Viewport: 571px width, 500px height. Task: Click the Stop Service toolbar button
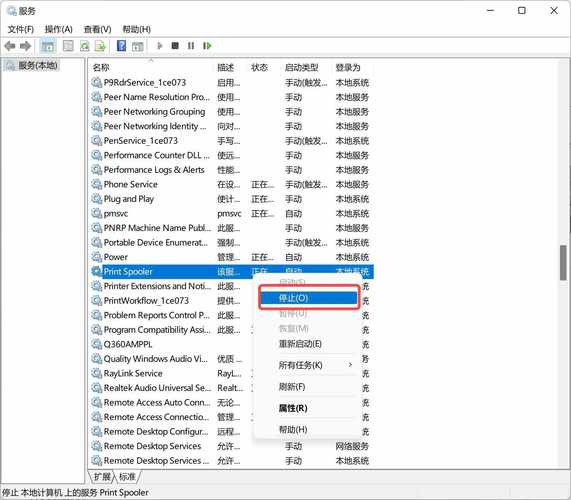[x=175, y=46]
